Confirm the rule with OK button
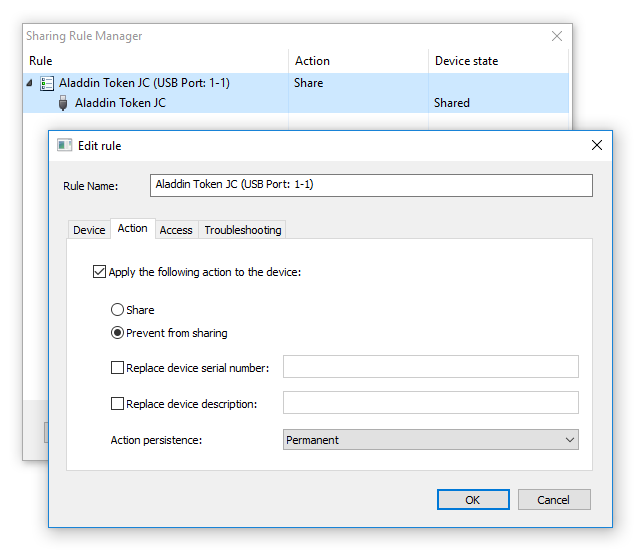This screenshot has height=555, width=640. pos(473,500)
